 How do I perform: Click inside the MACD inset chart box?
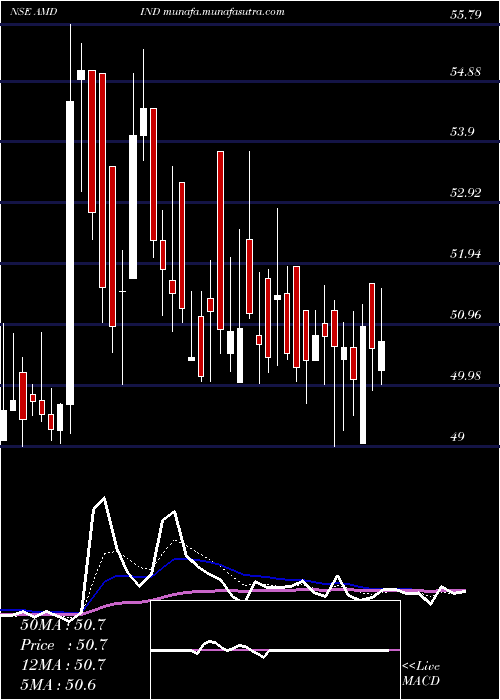pos(275,650)
